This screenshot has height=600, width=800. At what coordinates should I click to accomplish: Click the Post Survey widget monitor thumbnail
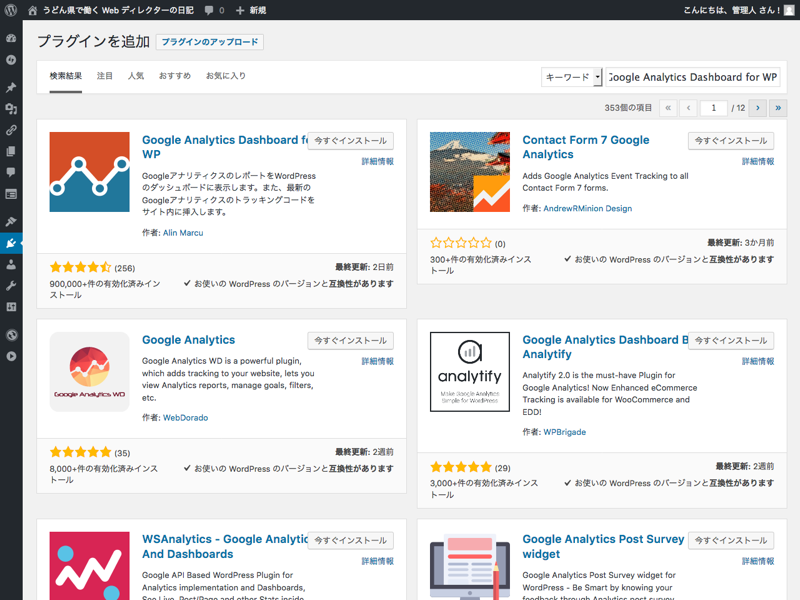pos(470,566)
